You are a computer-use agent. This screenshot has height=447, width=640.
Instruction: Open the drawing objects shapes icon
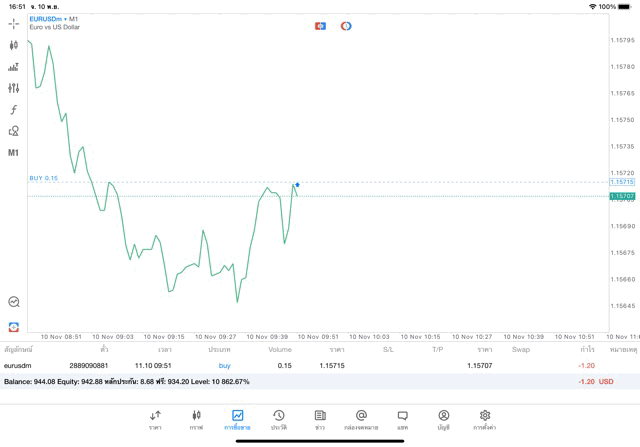pyautogui.click(x=14, y=131)
